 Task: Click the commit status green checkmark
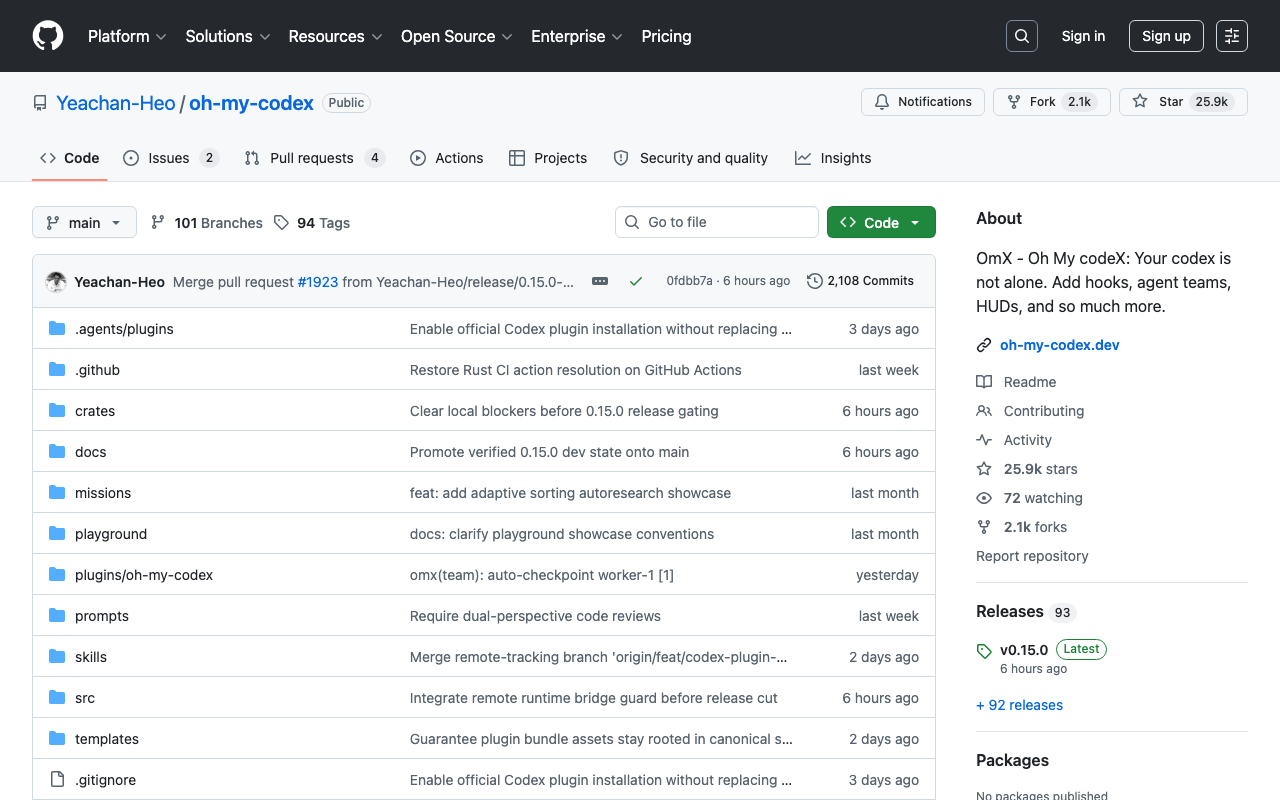[636, 282]
